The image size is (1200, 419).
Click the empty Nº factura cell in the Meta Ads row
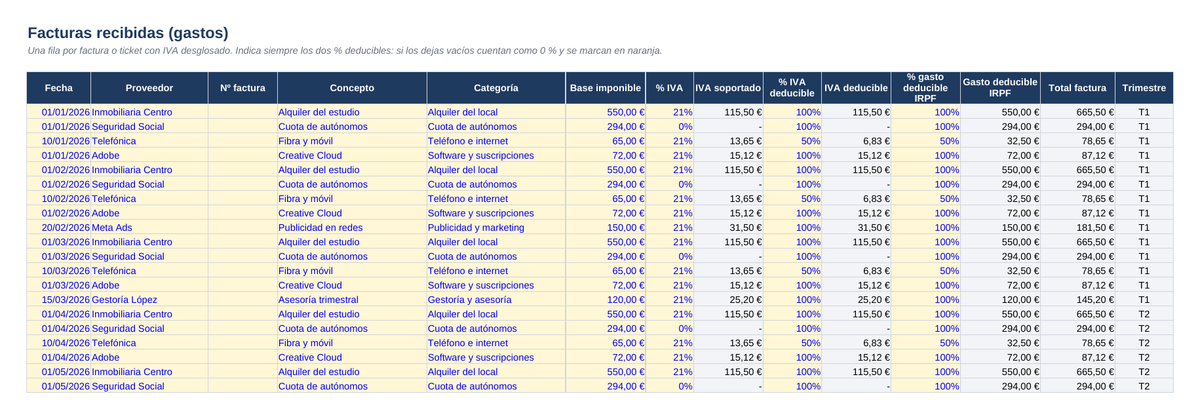[x=243, y=227]
